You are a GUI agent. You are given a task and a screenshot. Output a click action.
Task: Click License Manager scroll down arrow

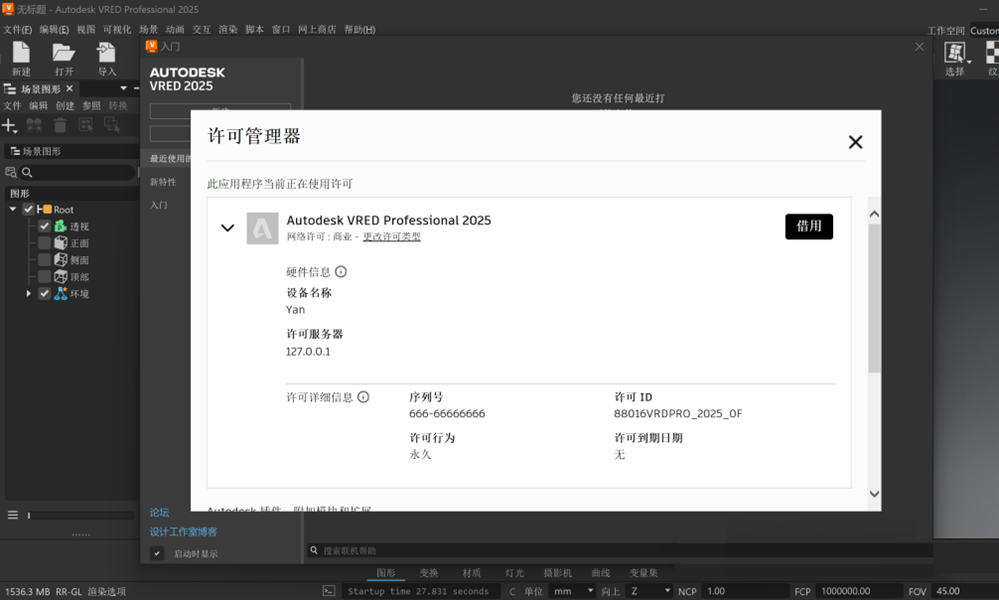point(874,494)
